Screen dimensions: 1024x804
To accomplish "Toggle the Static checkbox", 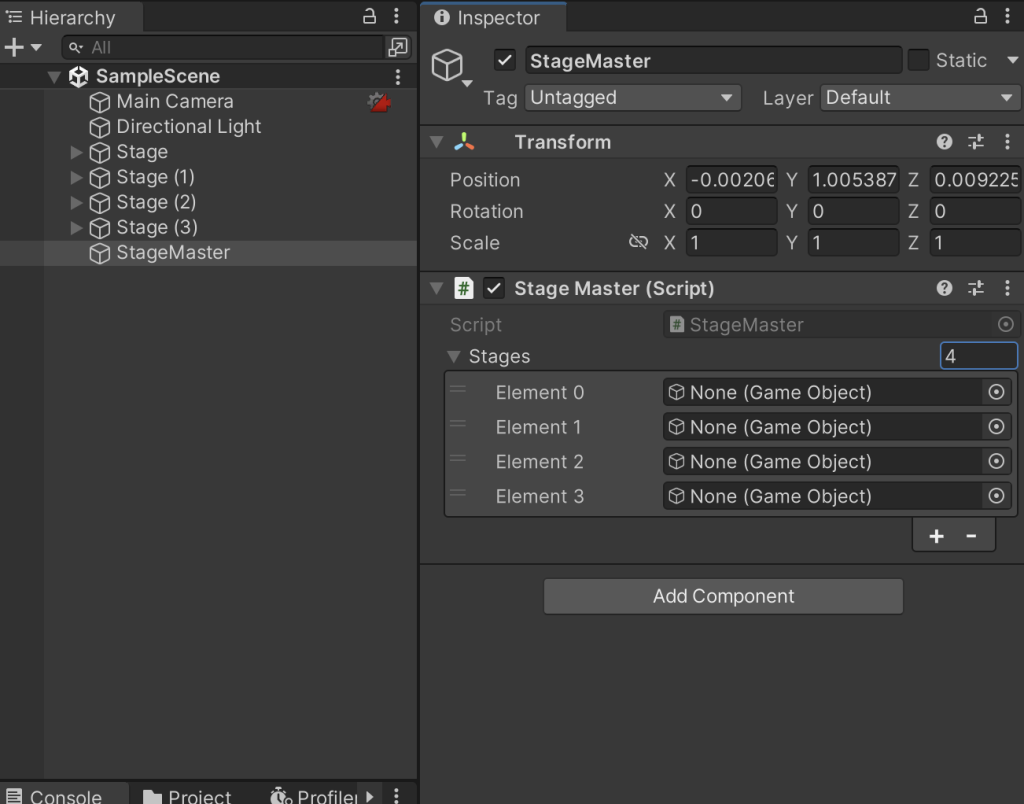I will [918, 60].
